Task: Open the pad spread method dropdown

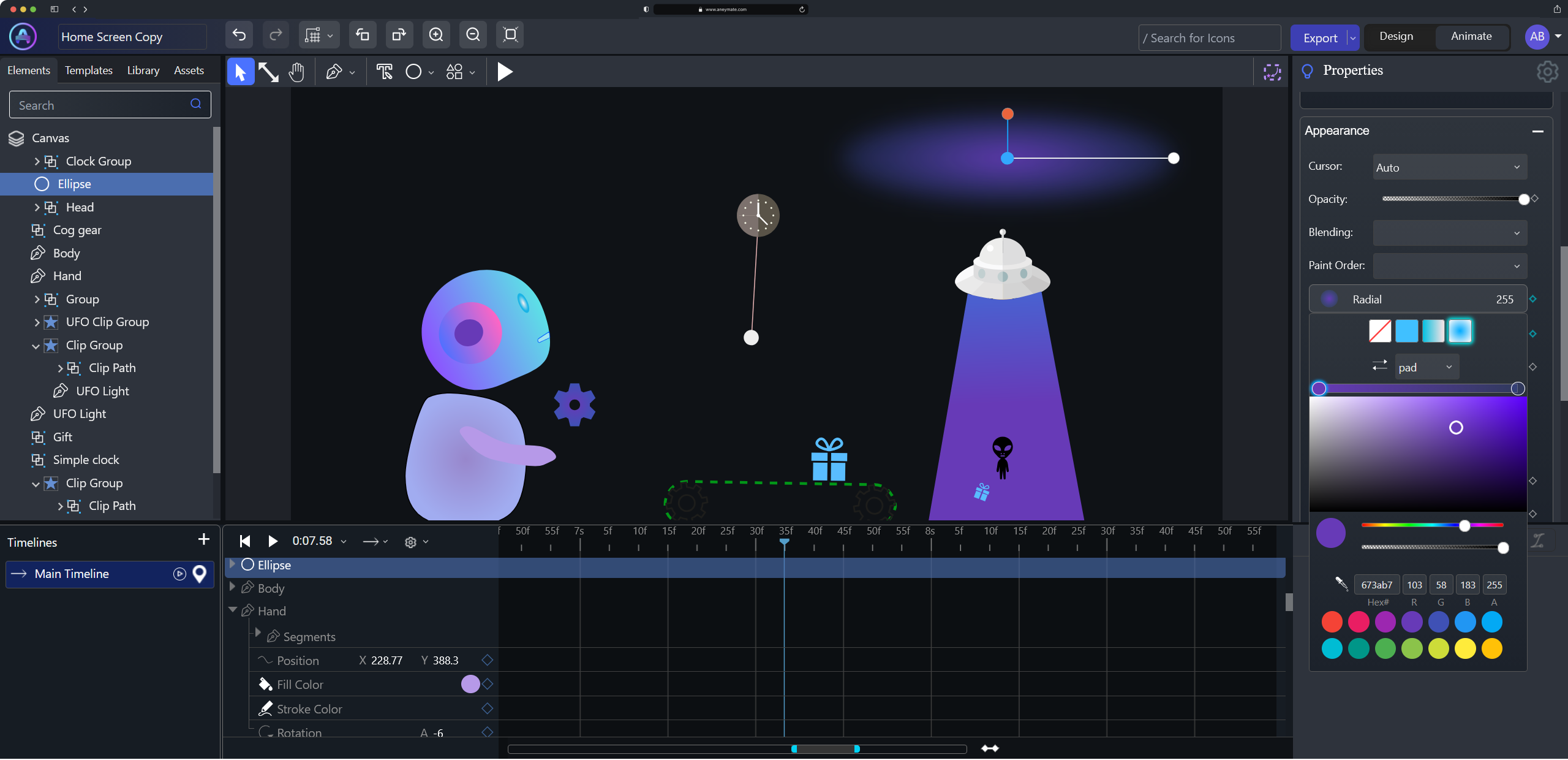Action: click(1426, 367)
